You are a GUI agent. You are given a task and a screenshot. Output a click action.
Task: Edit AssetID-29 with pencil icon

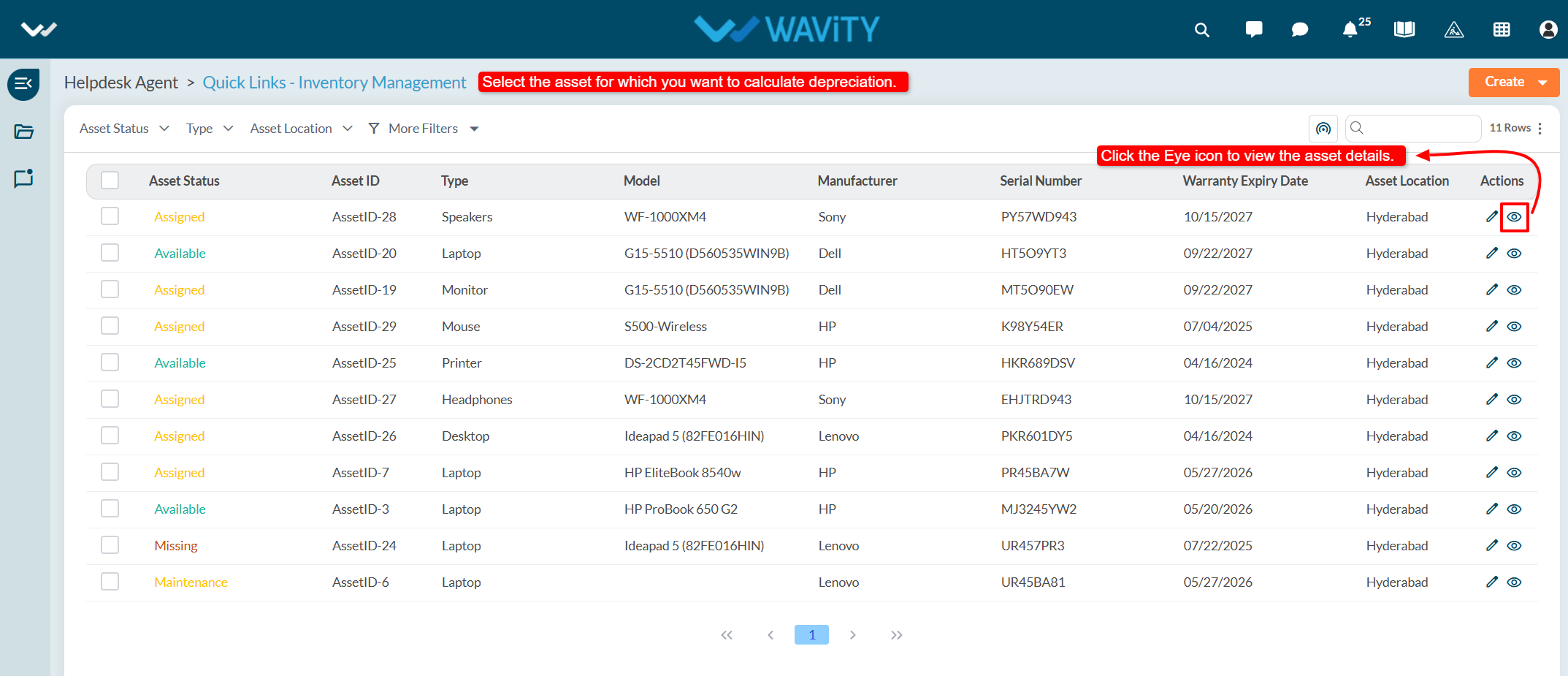tap(1491, 327)
